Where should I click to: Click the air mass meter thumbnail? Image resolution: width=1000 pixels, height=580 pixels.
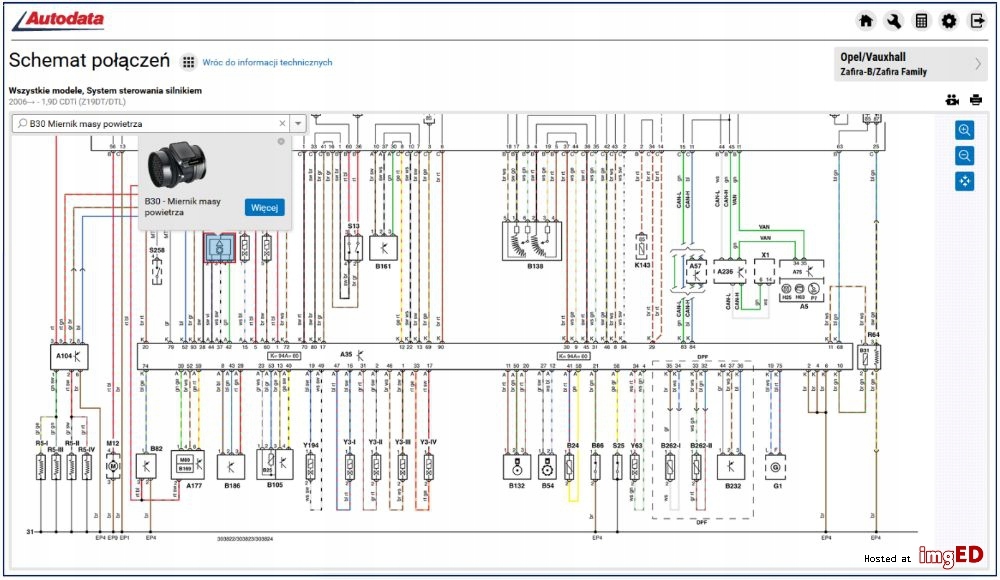[x=179, y=165]
